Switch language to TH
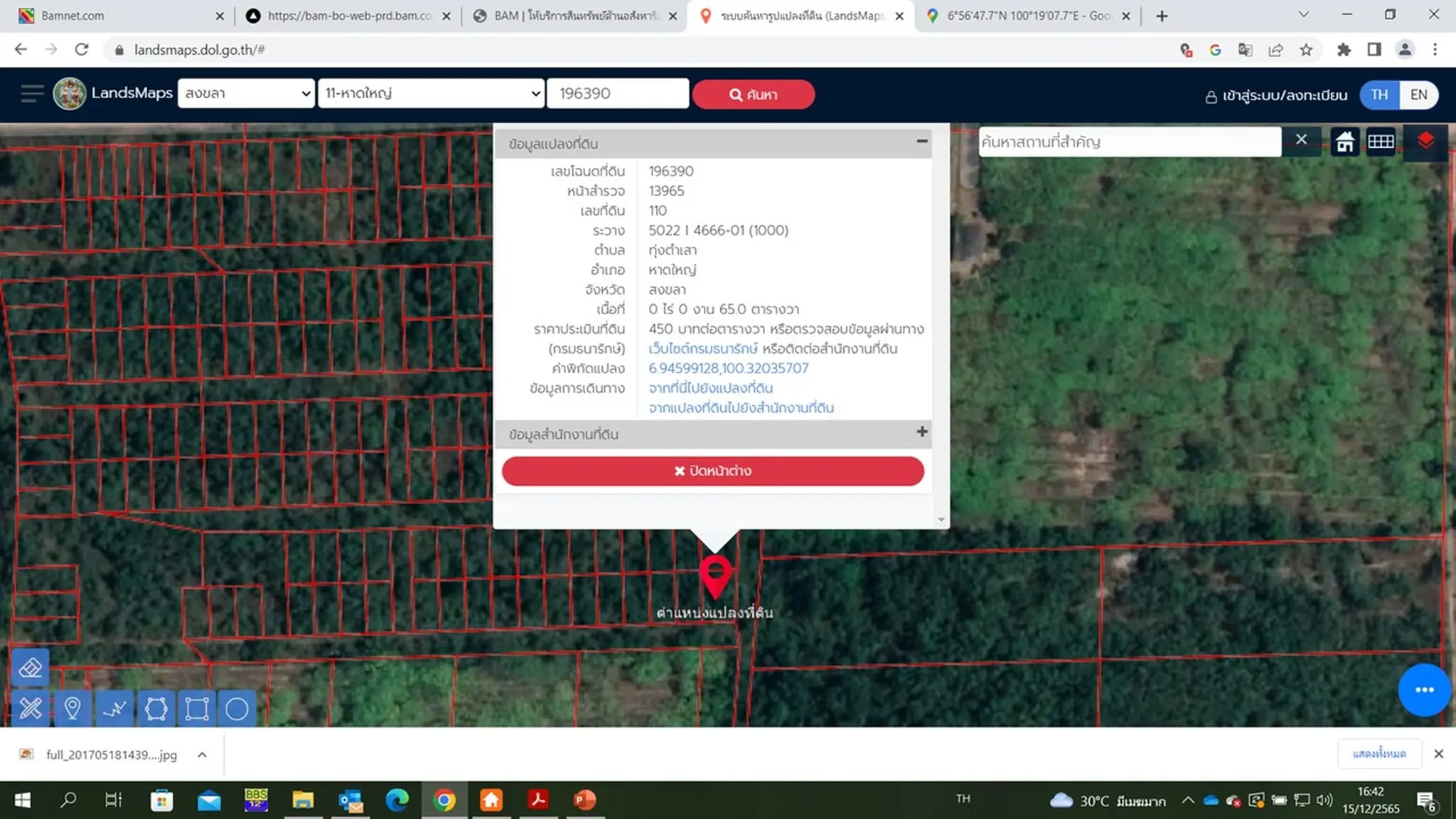Viewport: 1456px width, 819px height. pyautogui.click(x=1379, y=95)
